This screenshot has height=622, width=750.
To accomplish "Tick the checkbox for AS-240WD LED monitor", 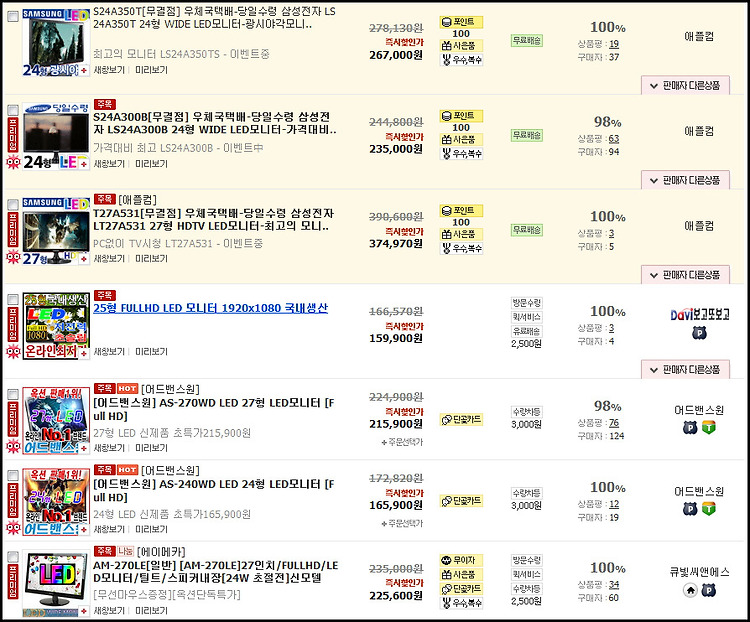I will point(13,476).
